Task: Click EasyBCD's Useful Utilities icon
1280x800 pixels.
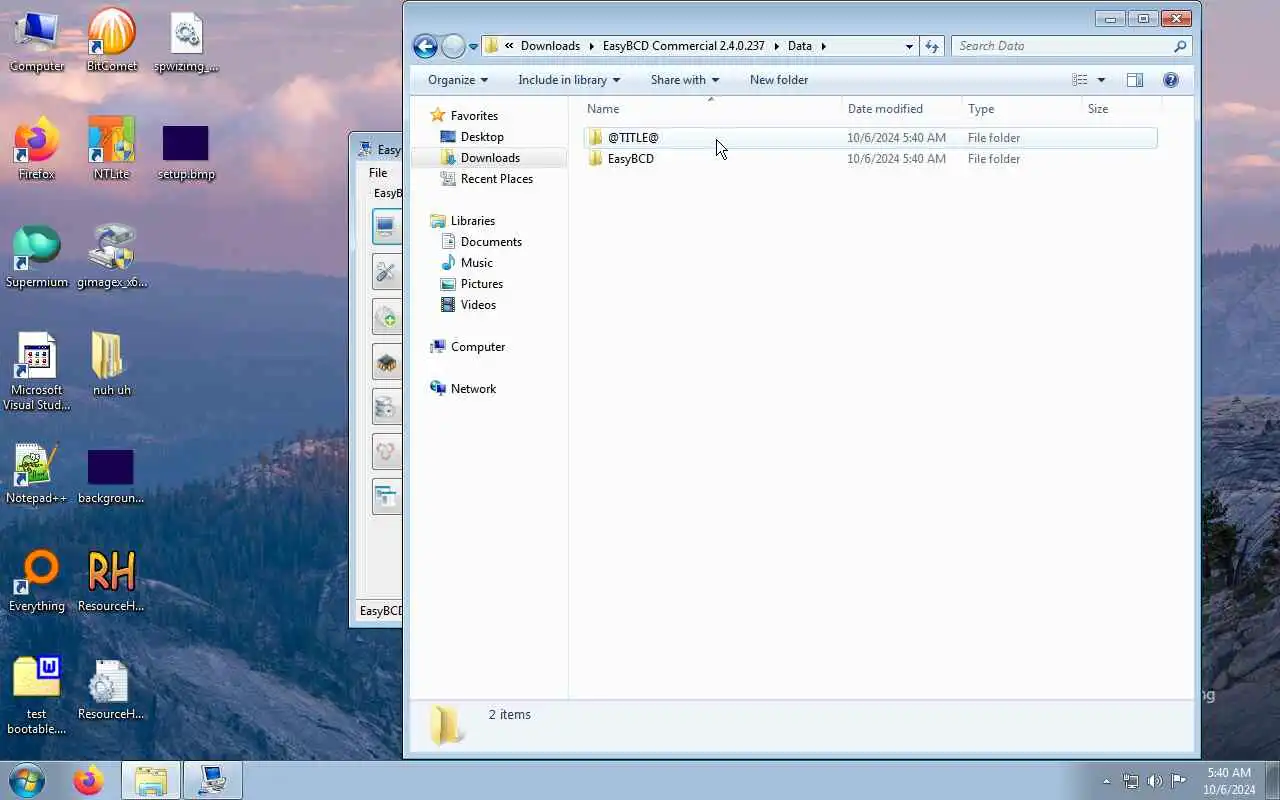Action: [387, 452]
